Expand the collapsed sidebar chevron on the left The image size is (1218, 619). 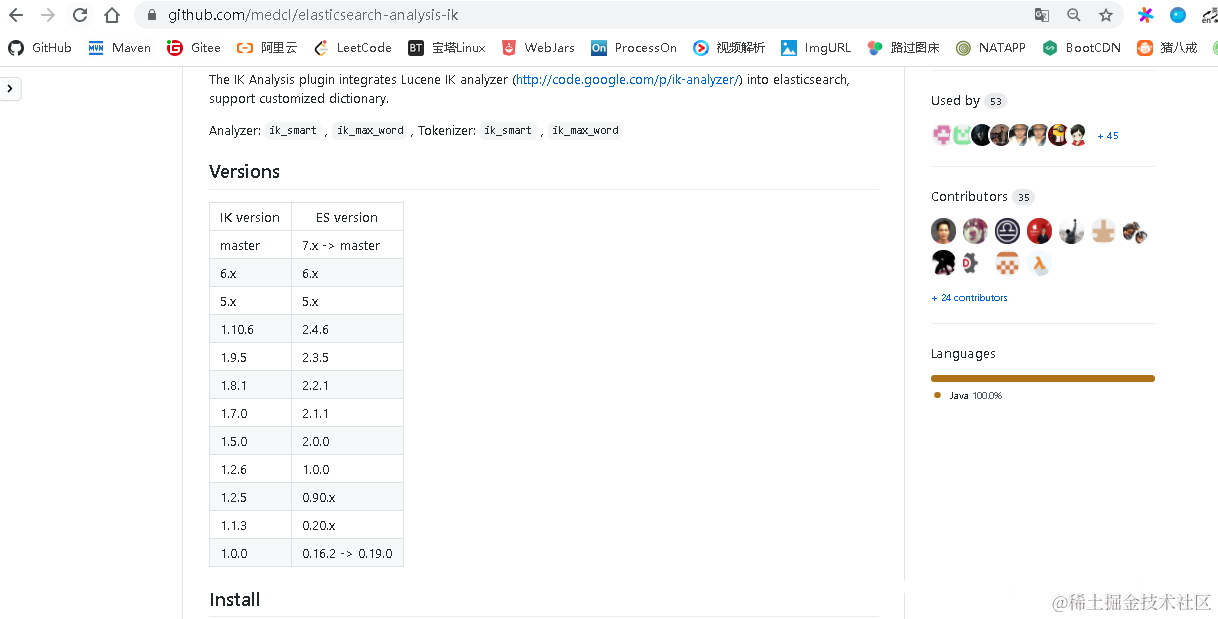tap(10, 89)
